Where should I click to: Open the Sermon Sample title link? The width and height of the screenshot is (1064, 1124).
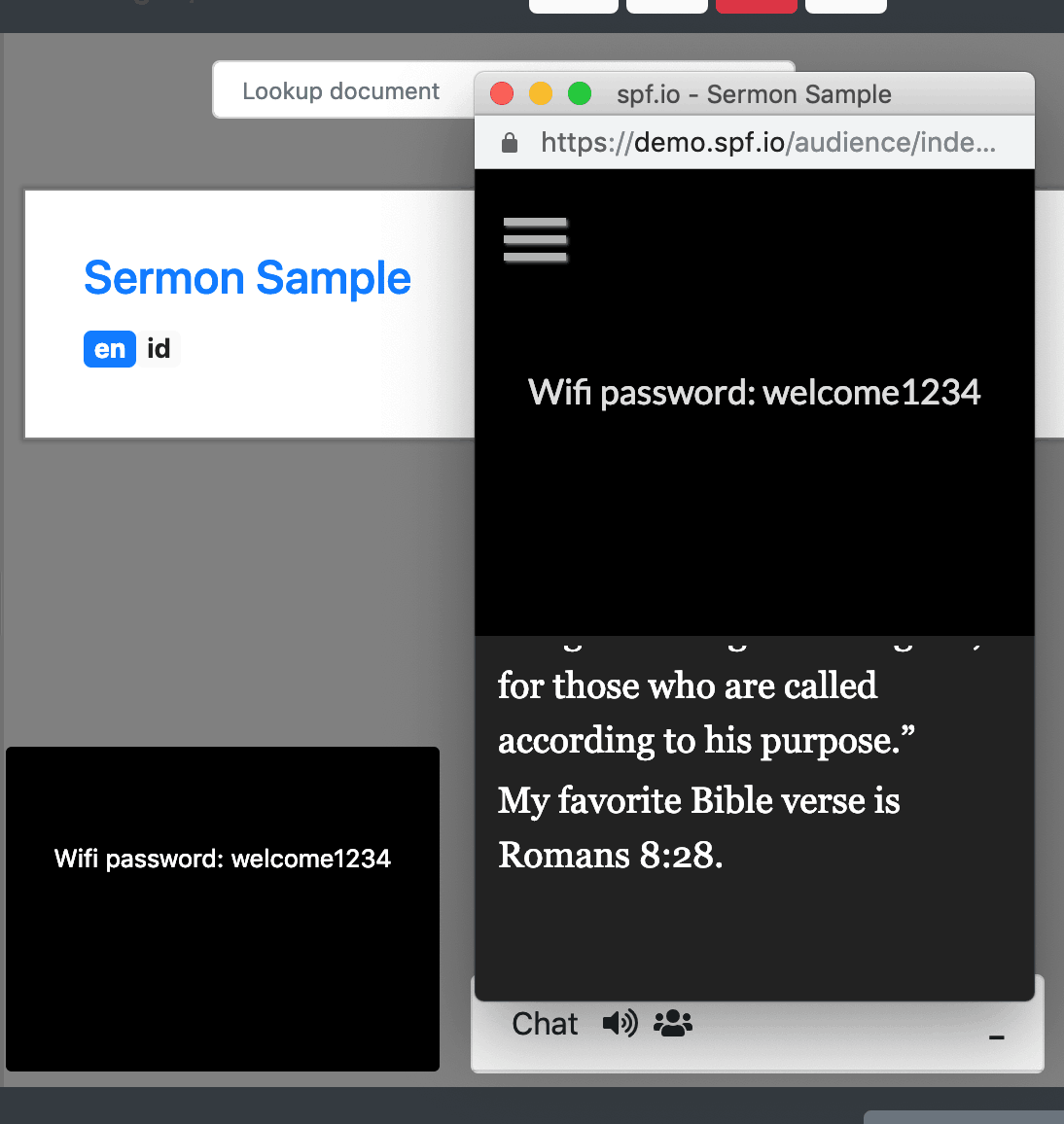(247, 277)
